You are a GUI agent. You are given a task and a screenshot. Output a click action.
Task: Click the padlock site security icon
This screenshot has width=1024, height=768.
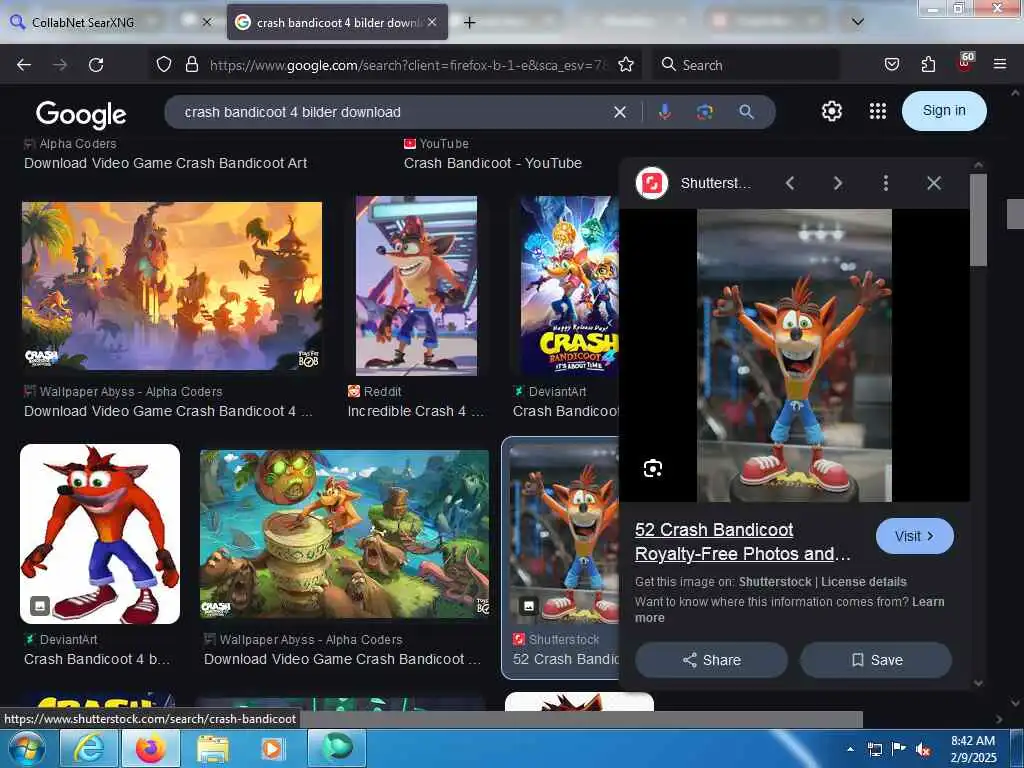point(191,64)
